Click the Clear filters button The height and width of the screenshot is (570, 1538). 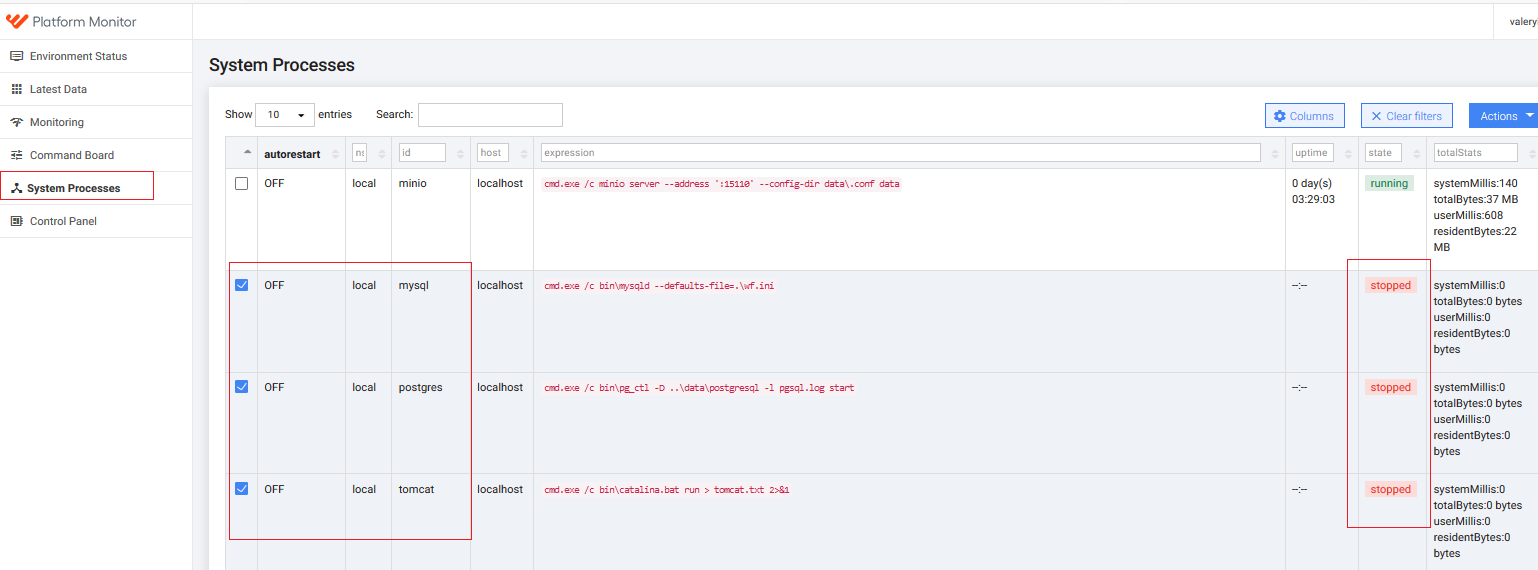click(x=1406, y=116)
